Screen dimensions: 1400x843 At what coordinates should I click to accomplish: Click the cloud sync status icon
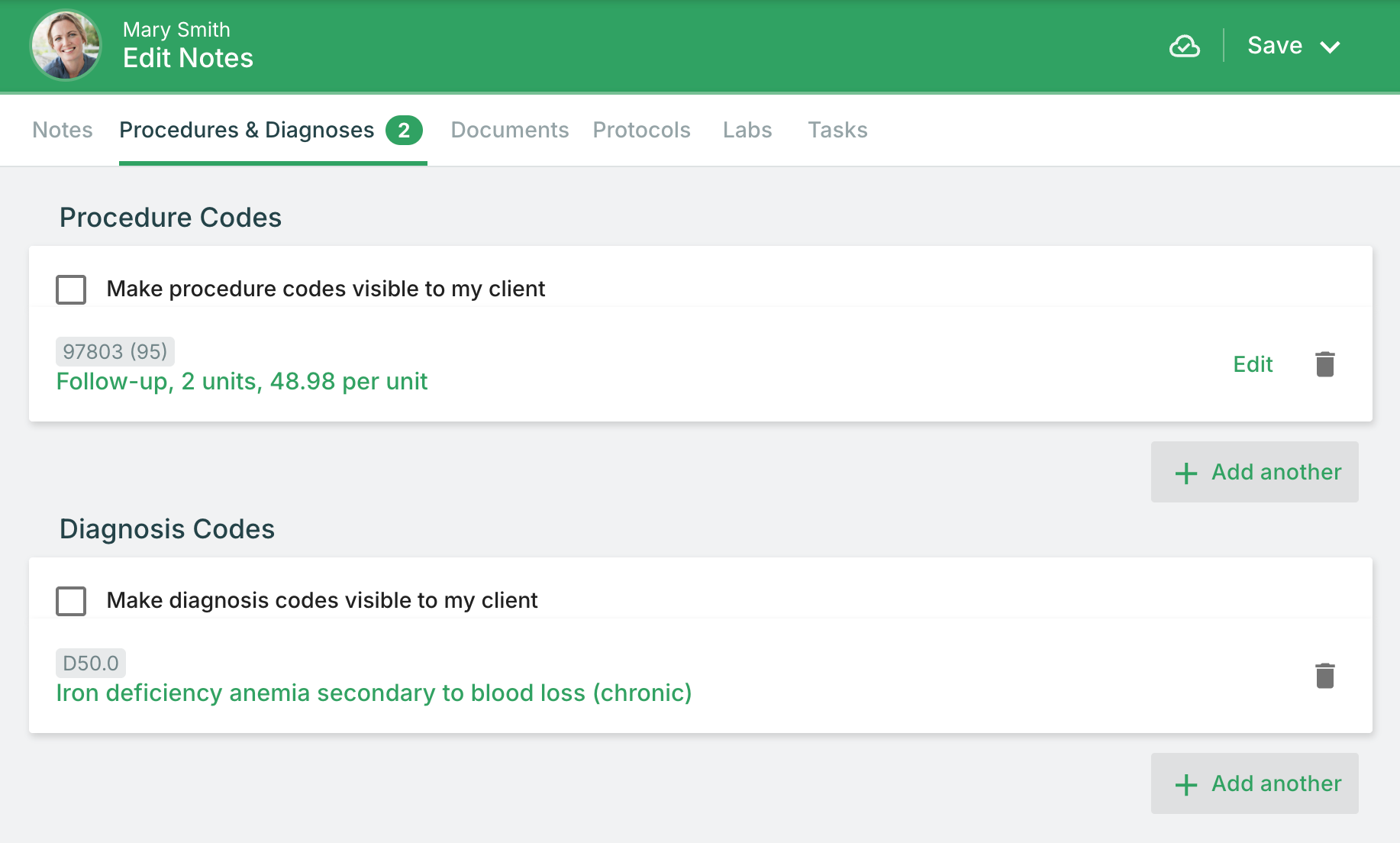pyautogui.click(x=1184, y=47)
